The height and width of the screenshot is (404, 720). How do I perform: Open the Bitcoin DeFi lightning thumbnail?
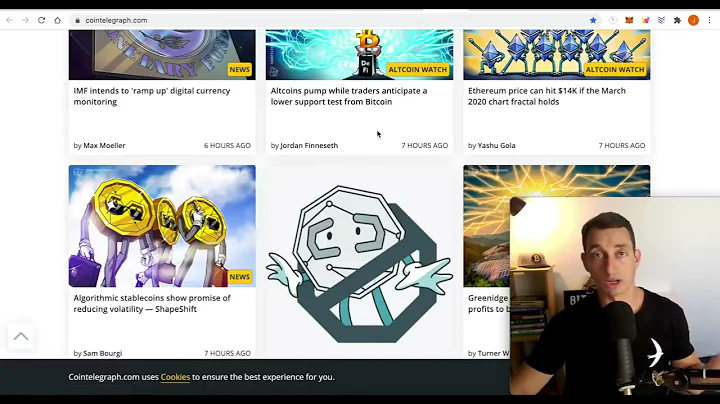pos(360,55)
